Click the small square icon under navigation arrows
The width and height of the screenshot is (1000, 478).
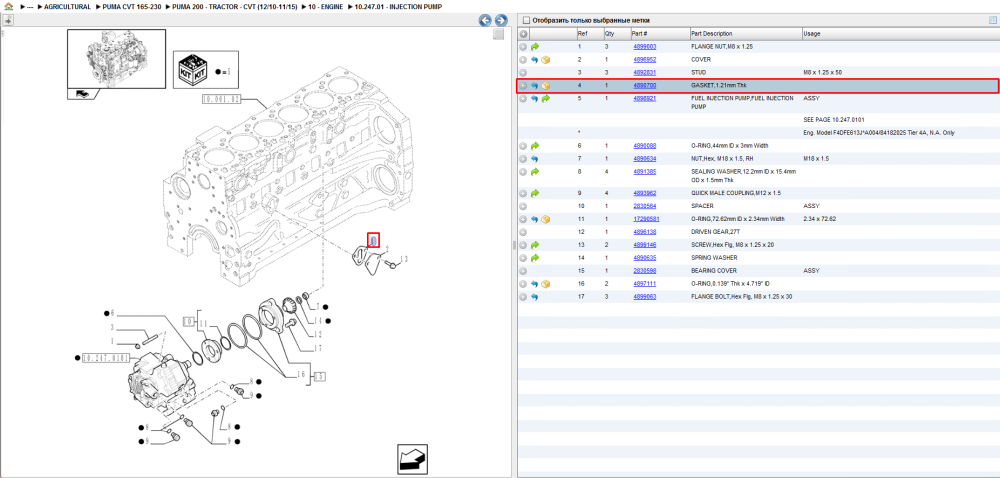point(499,34)
